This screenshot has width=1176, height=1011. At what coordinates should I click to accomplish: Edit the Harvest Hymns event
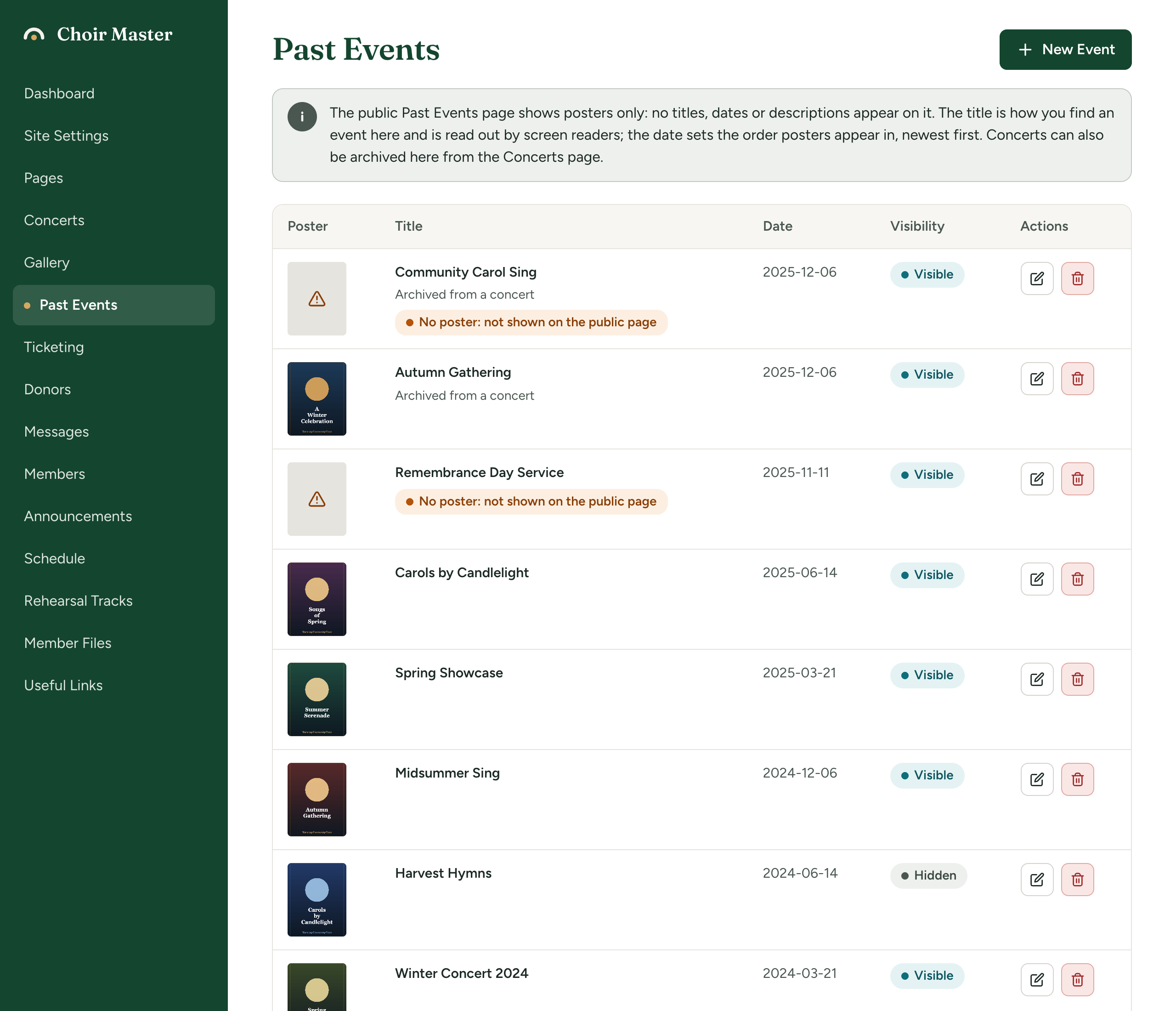point(1036,879)
